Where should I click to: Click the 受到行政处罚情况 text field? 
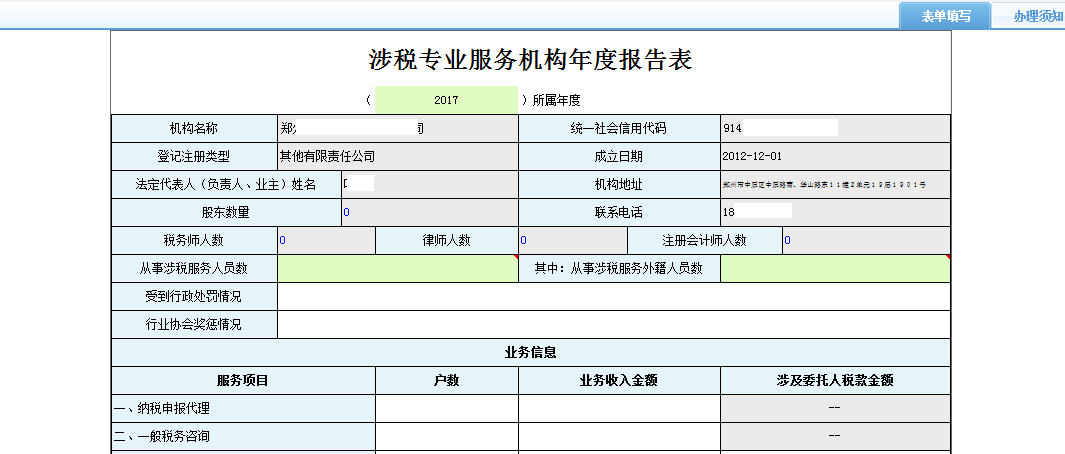613,297
